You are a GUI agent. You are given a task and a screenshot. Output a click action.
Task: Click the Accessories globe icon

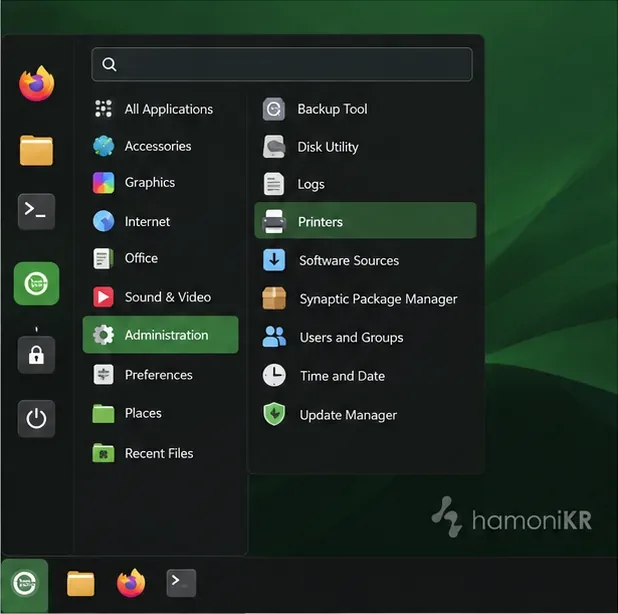coord(104,146)
